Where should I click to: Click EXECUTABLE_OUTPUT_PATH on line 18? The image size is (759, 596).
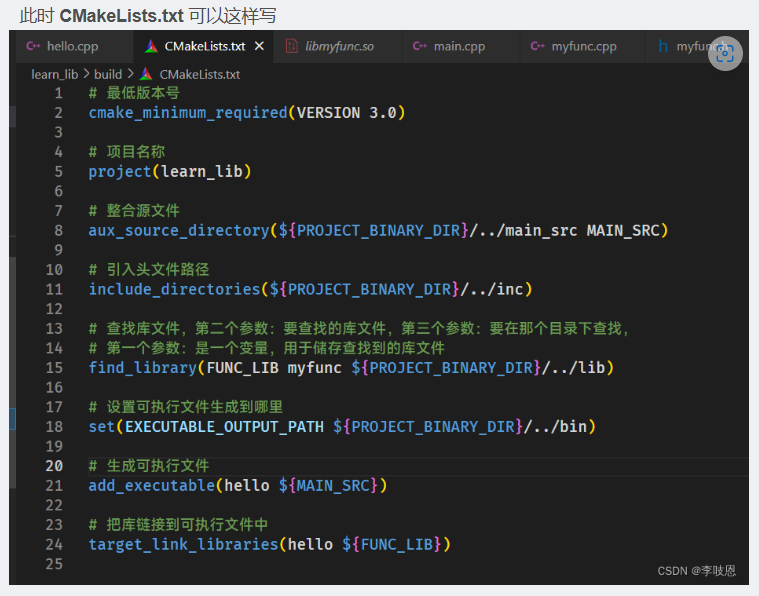[225, 427]
